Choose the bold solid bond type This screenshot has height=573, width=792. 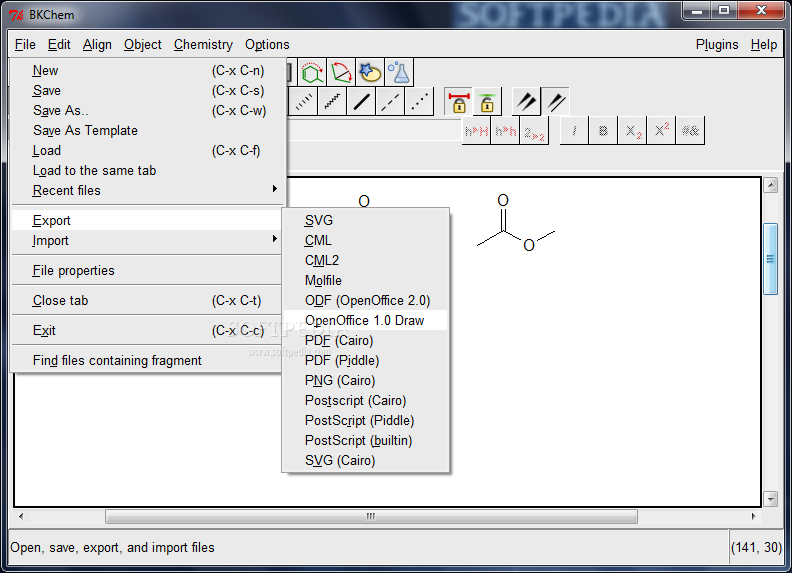tap(361, 102)
